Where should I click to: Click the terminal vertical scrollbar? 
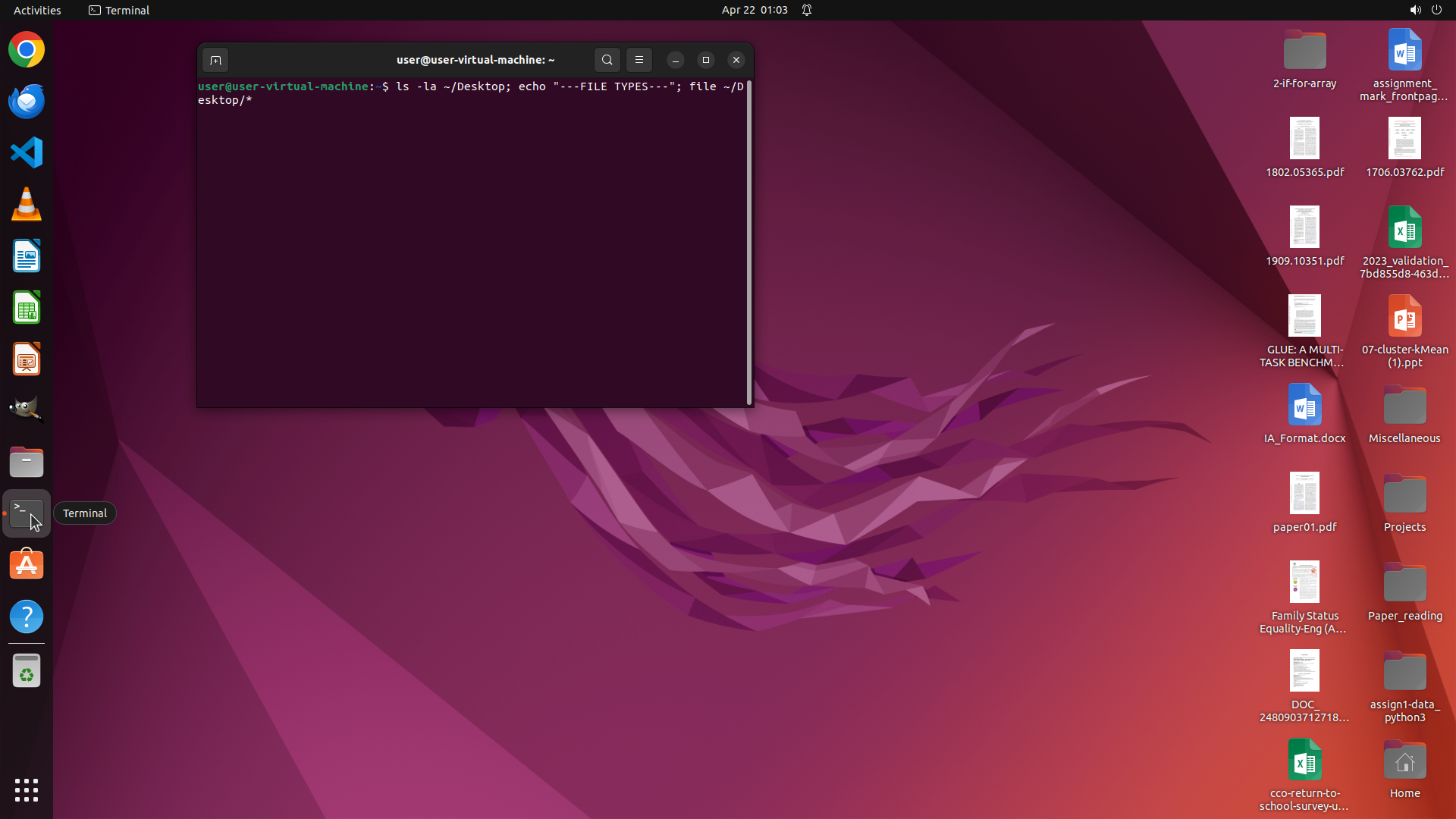pos(749,243)
